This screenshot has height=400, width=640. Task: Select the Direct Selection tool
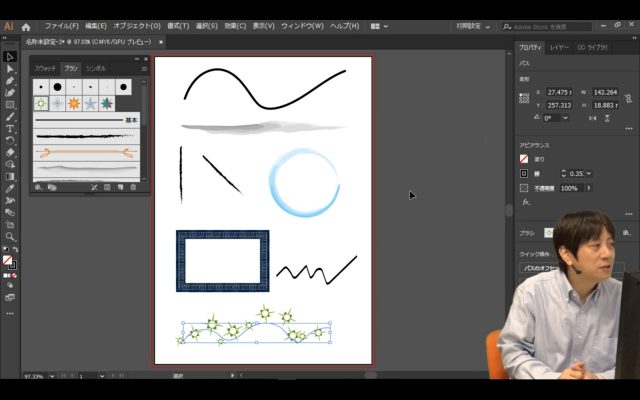coord(10,69)
